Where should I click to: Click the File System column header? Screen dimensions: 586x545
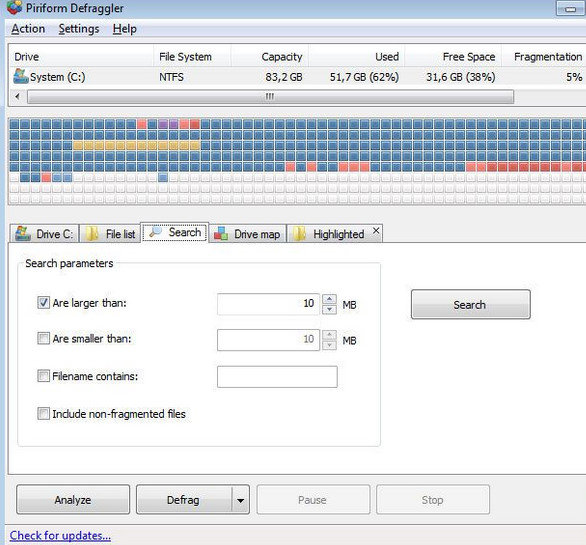pyautogui.click(x=192, y=57)
